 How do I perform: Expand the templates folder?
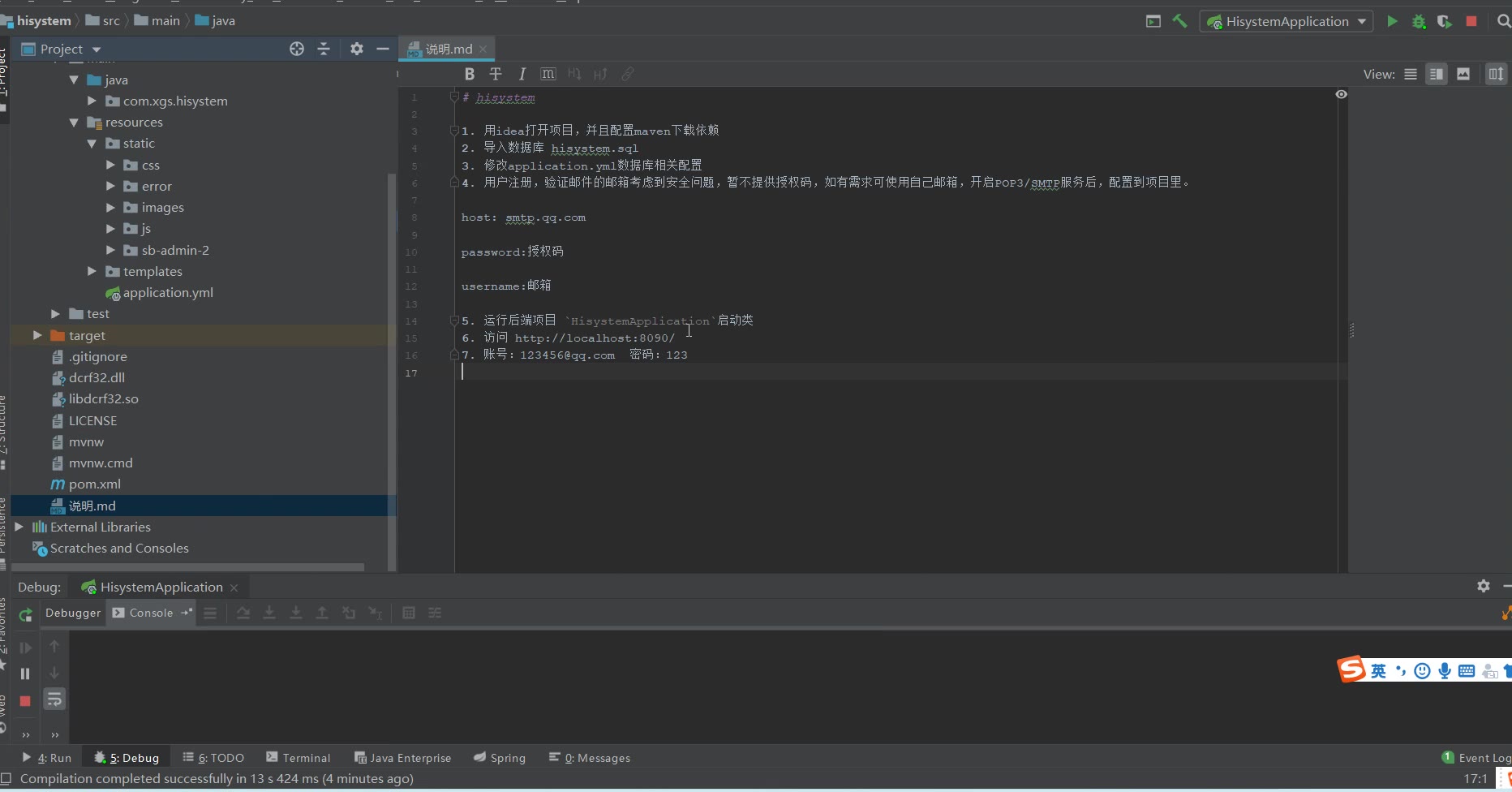92,271
